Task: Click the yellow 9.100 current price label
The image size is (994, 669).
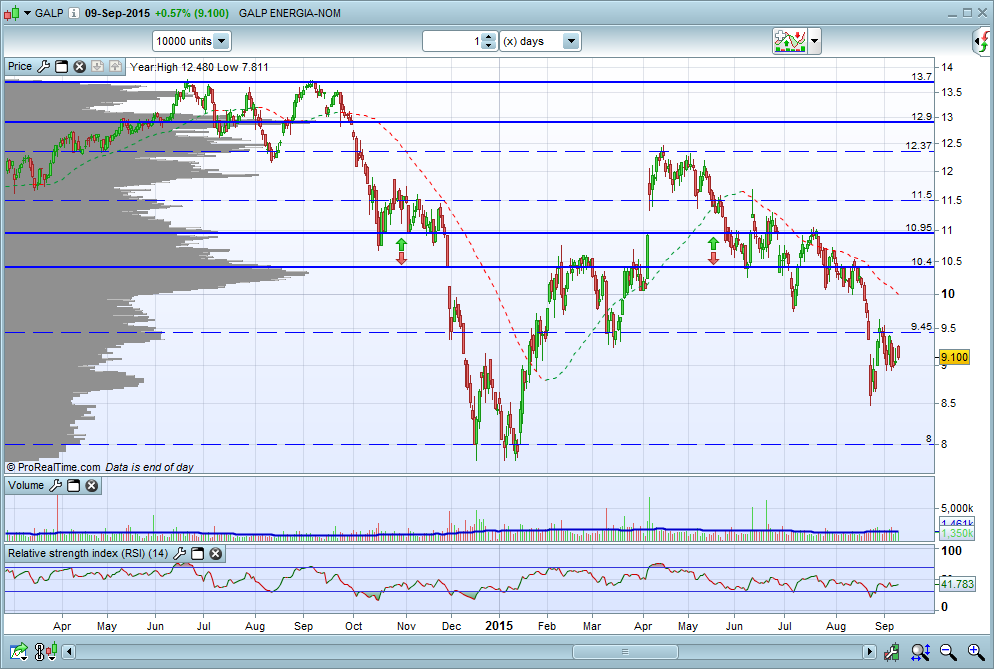Action: tap(954, 357)
